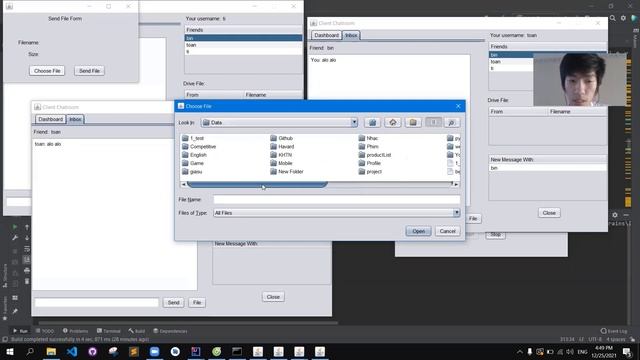Image resolution: width=640 pixels, height=360 pixels.
Task: Select the project folder
Action: (370, 172)
